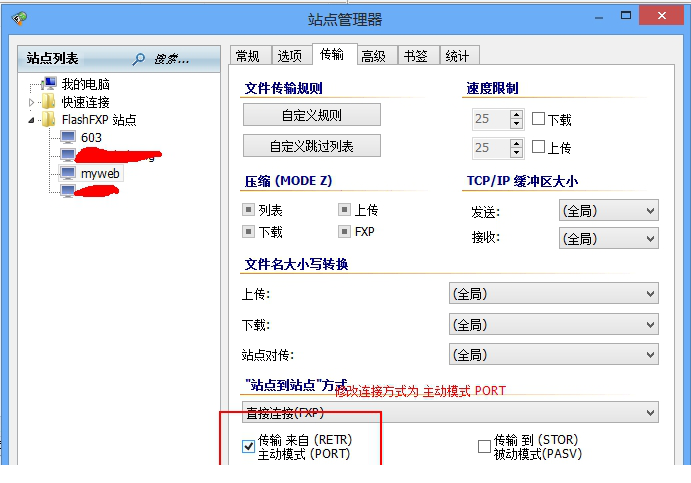Click the FlashFXP app icon in title bar
Screen dimensions: 691x483
(19, 18)
